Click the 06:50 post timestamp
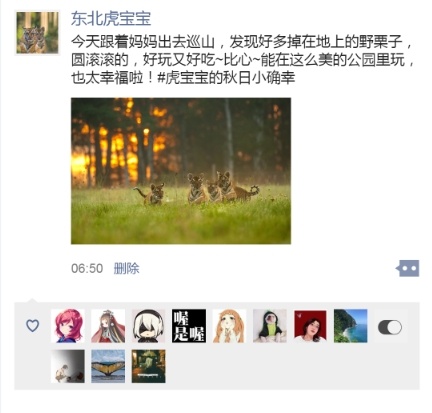432x413 pixels. click(87, 268)
